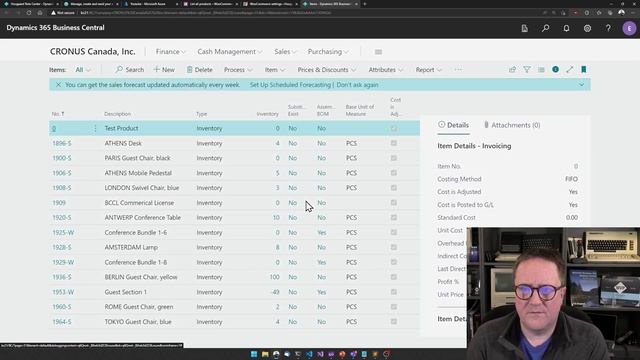This screenshot has width=640, height=360.
Task: Toggle Cost is Adjusted checkbox for LONDON Swivel Chair
Action: [x=393, y=188]
